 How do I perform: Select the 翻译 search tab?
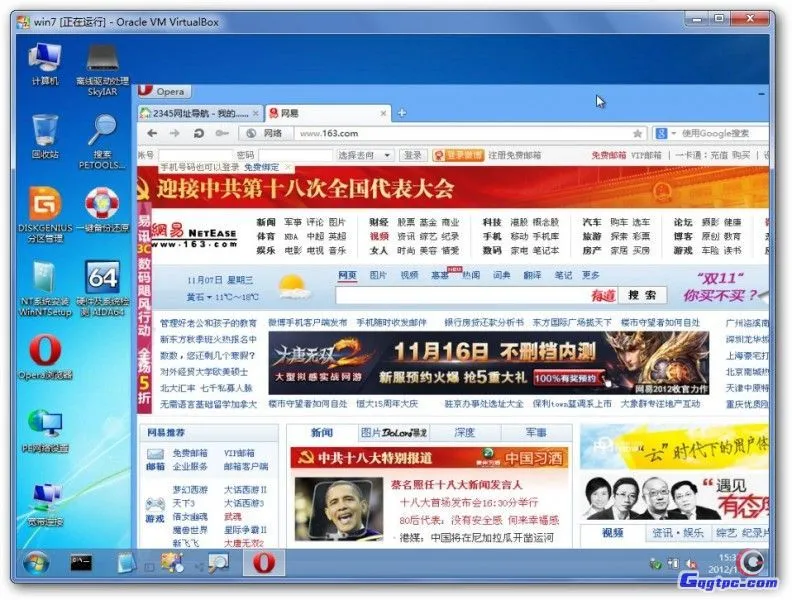coord(532,275)
